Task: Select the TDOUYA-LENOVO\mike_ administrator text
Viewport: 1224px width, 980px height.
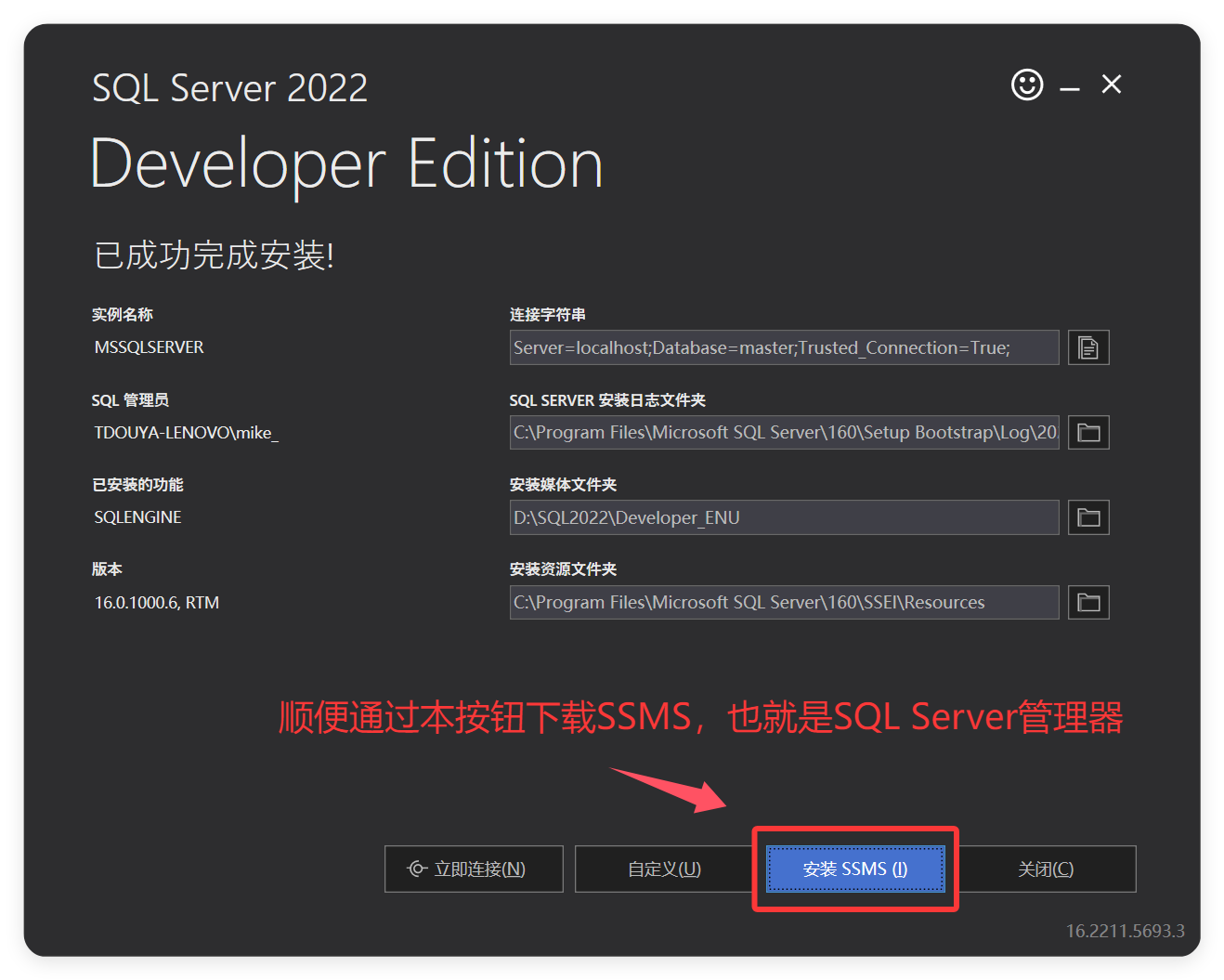Action: point(186,433)
